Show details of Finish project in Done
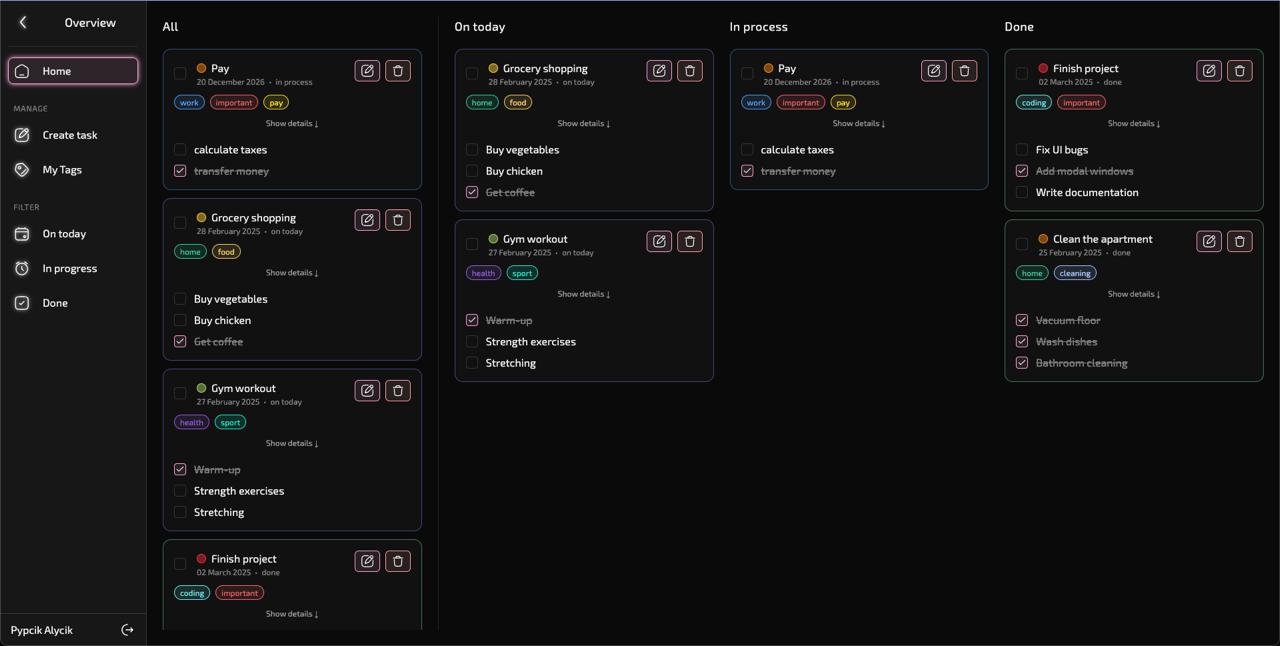Screen dimensions: 1280x646 click(x=1134, y=124)
